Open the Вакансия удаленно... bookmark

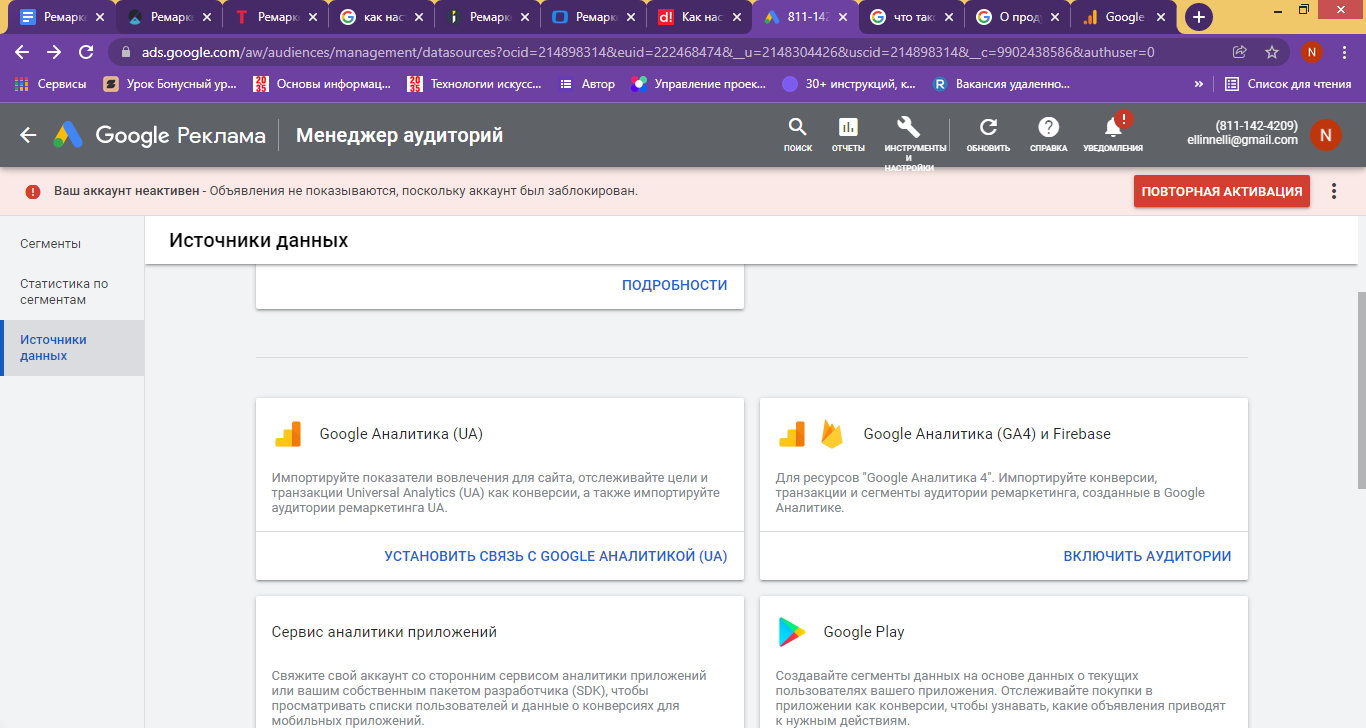point(1001,84)
